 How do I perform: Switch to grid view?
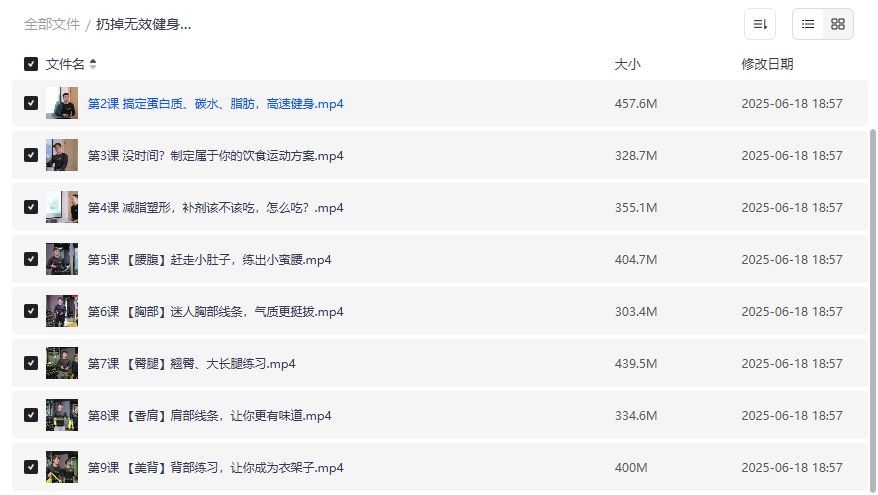point(838,24)
